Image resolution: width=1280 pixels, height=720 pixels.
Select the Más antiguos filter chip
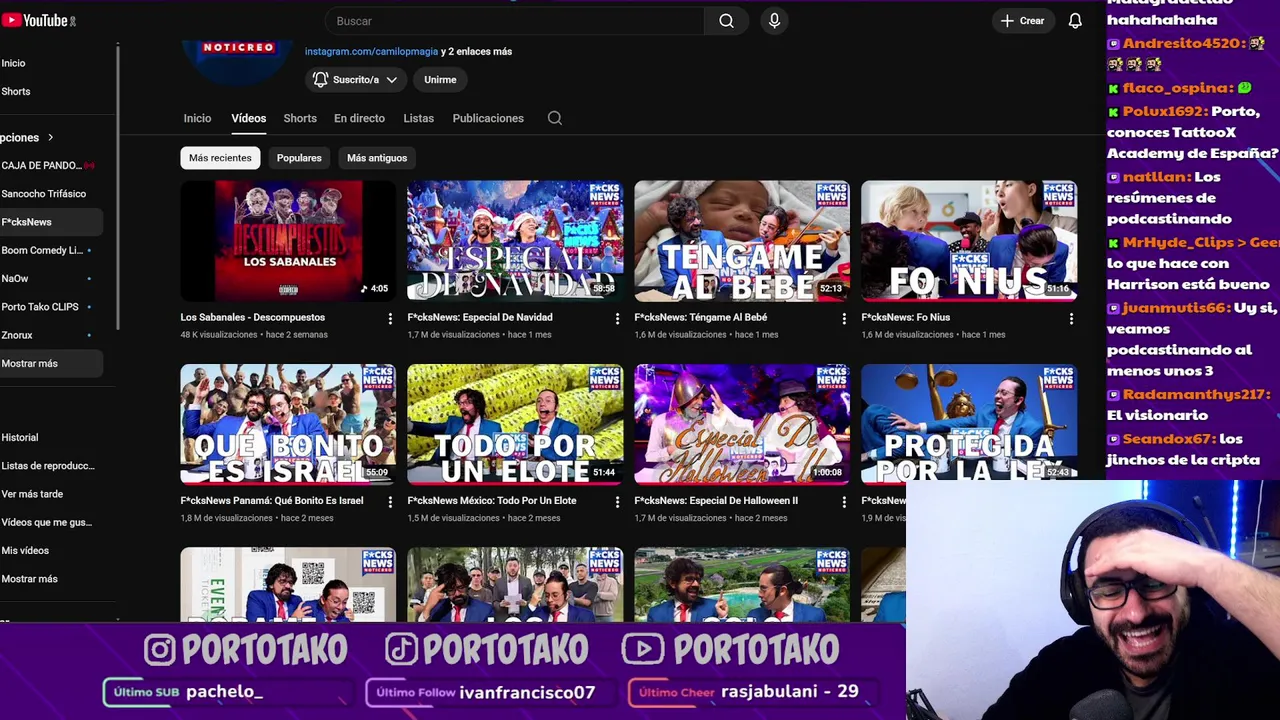click(377, 158)
